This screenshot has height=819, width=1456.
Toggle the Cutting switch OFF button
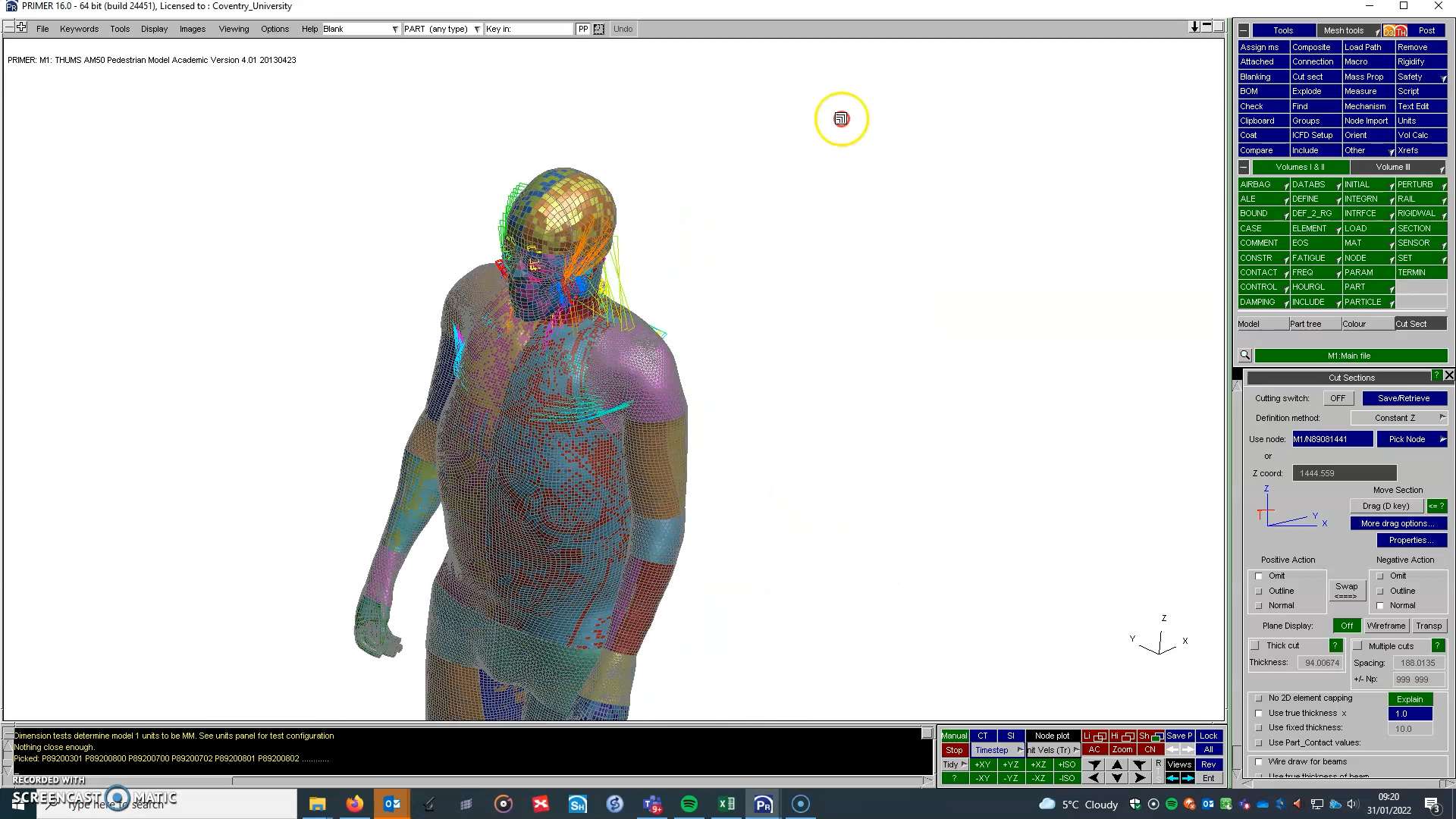coord(1338,398)
